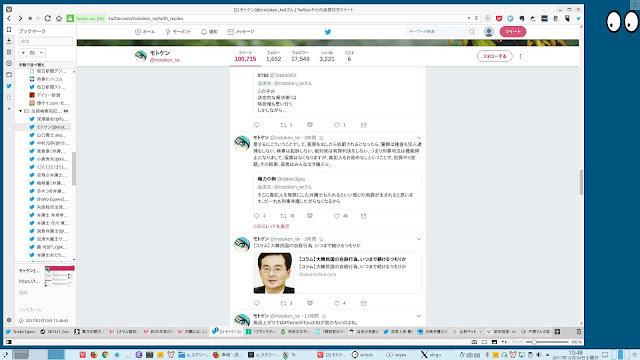Toggle image loading in the status bar

click(x=494, y=342)
